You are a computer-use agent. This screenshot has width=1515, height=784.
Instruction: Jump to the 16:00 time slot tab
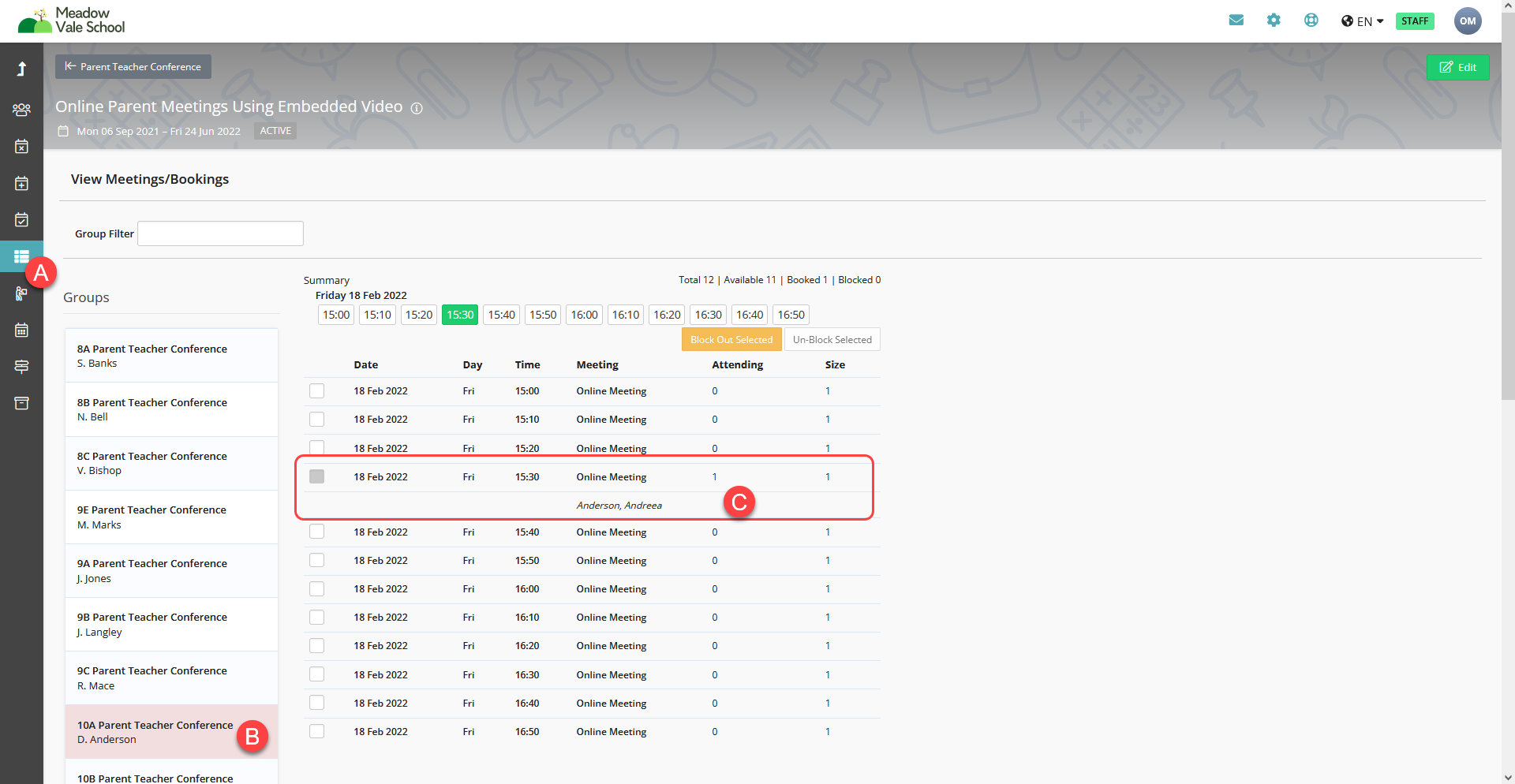(x=584, y=315)
